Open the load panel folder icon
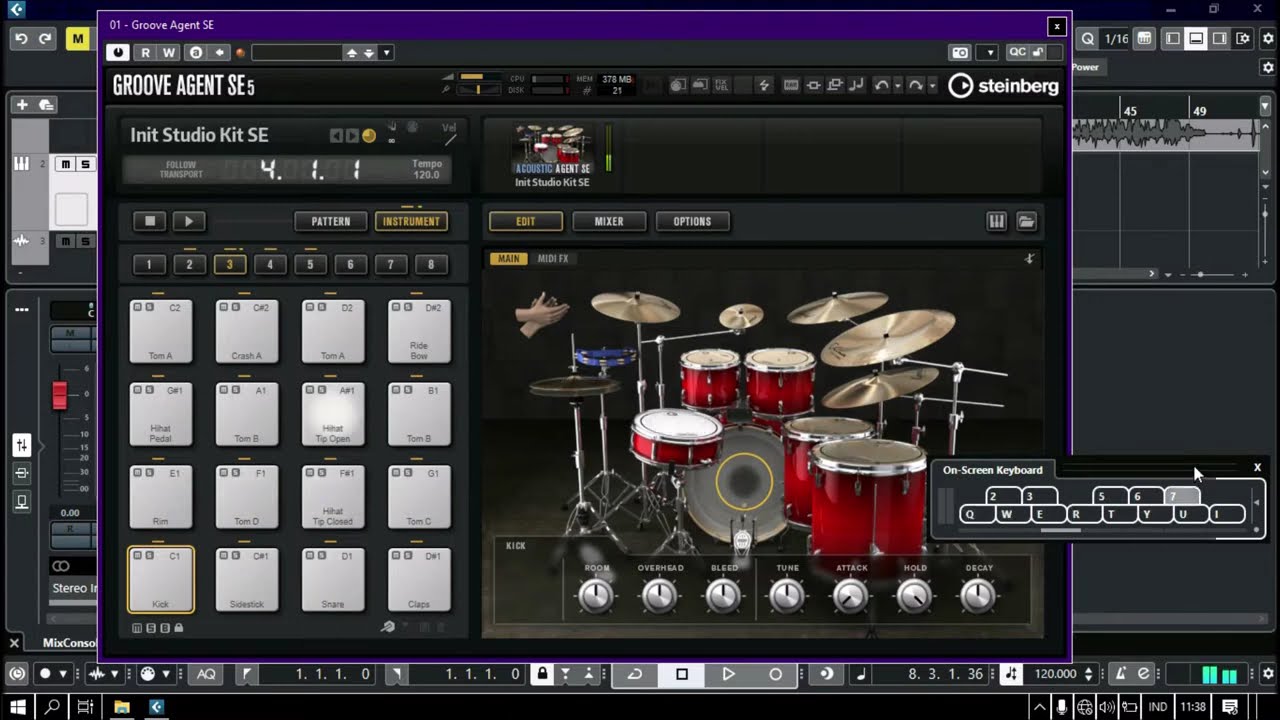Viewport: 1280px width, 720px height. coord(1026,221)
